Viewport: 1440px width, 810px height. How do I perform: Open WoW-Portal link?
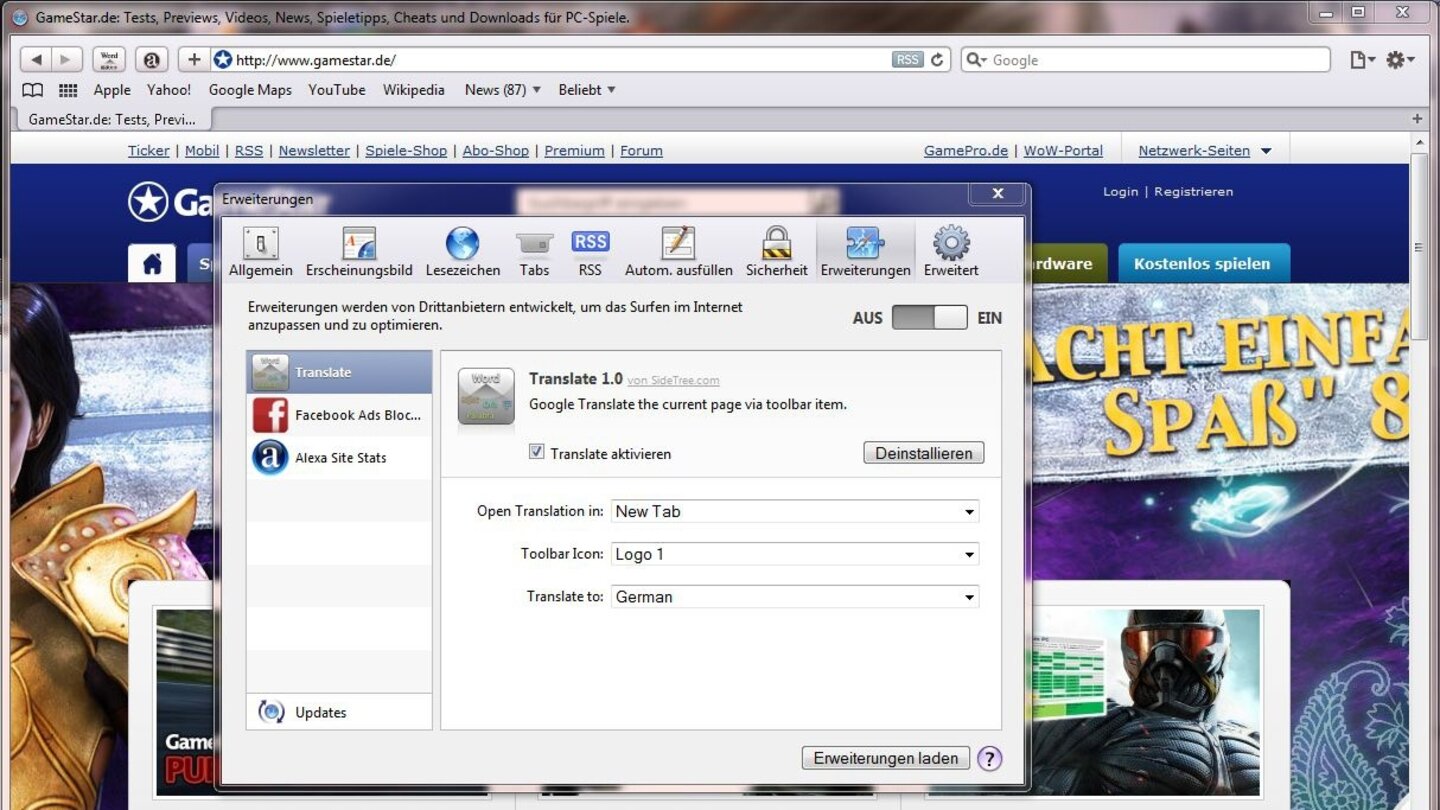tap(1063, 151)
